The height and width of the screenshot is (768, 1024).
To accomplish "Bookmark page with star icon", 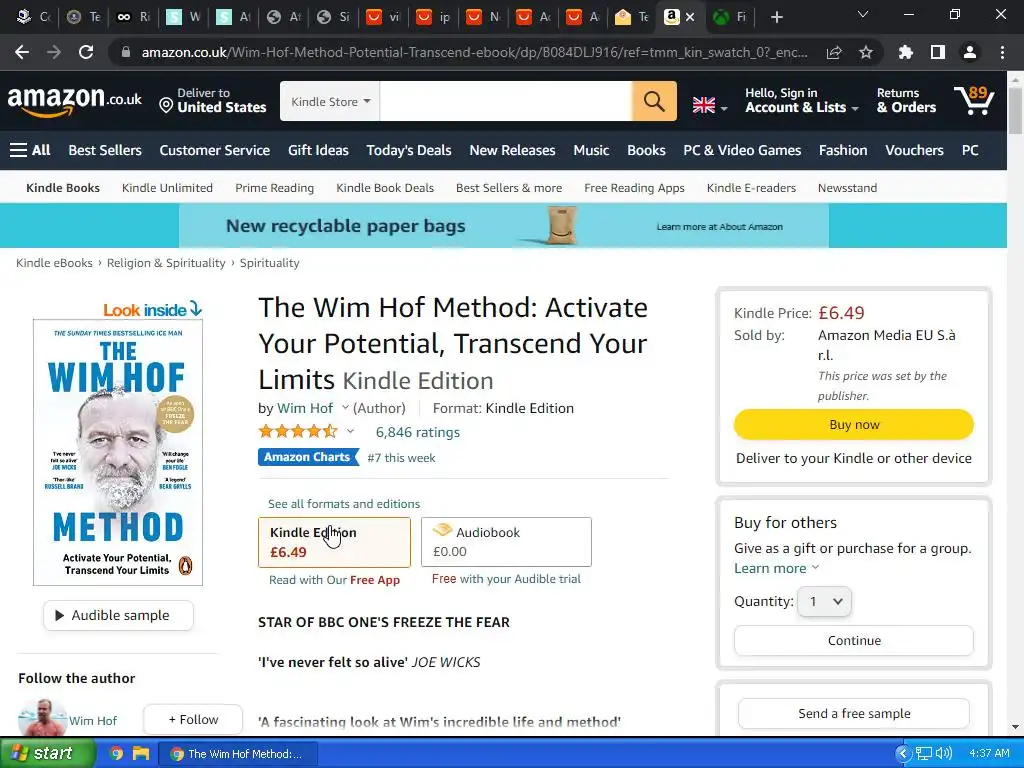I will pos(866,52).
